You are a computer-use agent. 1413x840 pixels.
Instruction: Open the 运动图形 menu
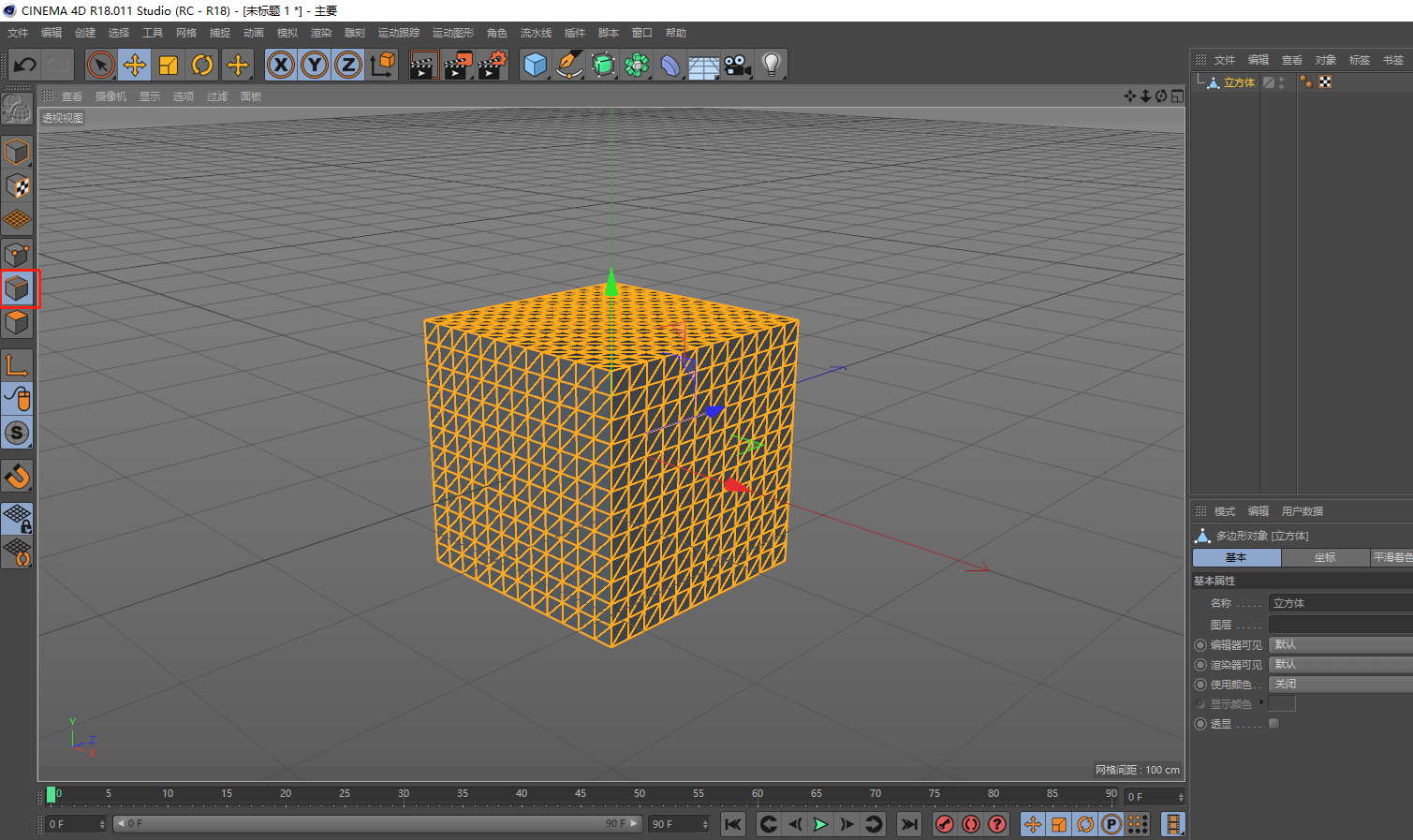pos(453,33)
